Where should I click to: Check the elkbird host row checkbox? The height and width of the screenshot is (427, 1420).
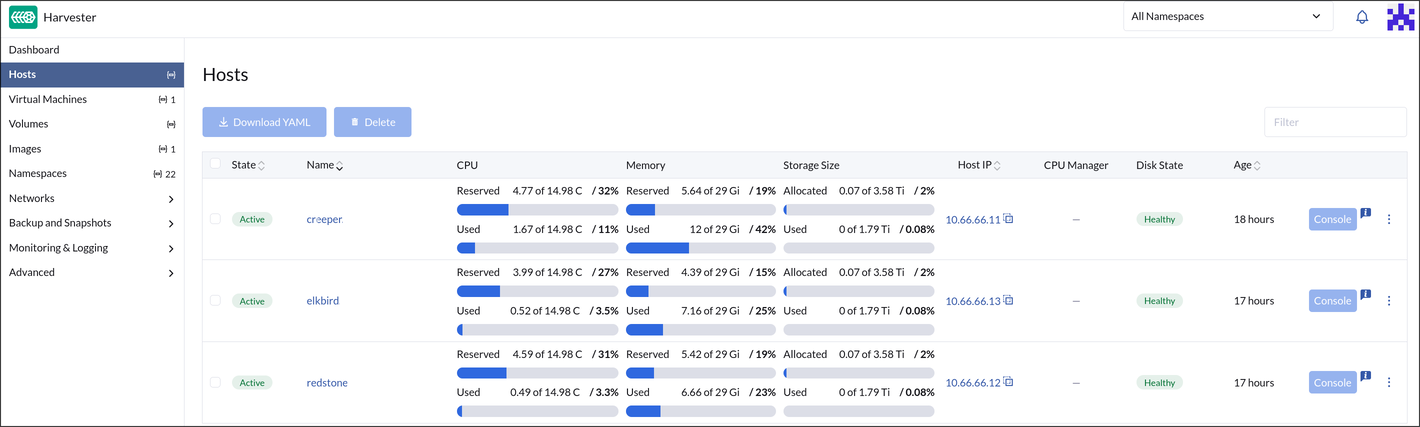[215, 300]
